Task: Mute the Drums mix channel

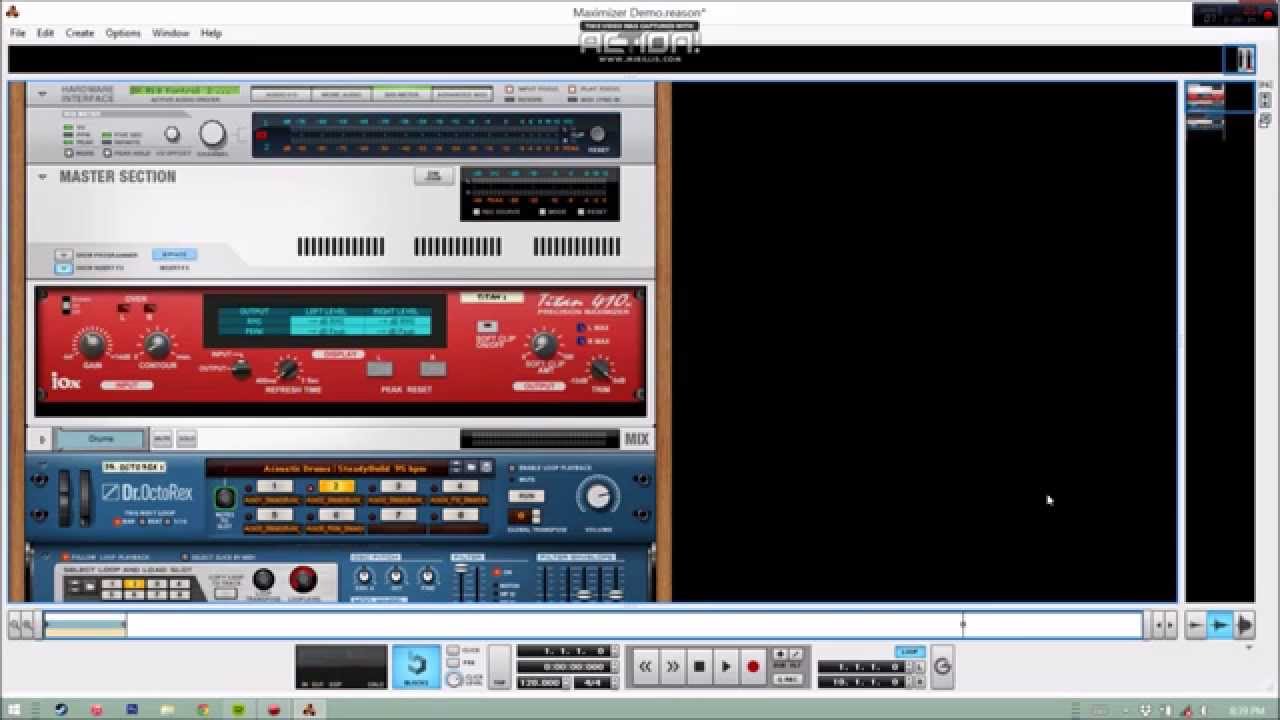Action: click(161, 439)
